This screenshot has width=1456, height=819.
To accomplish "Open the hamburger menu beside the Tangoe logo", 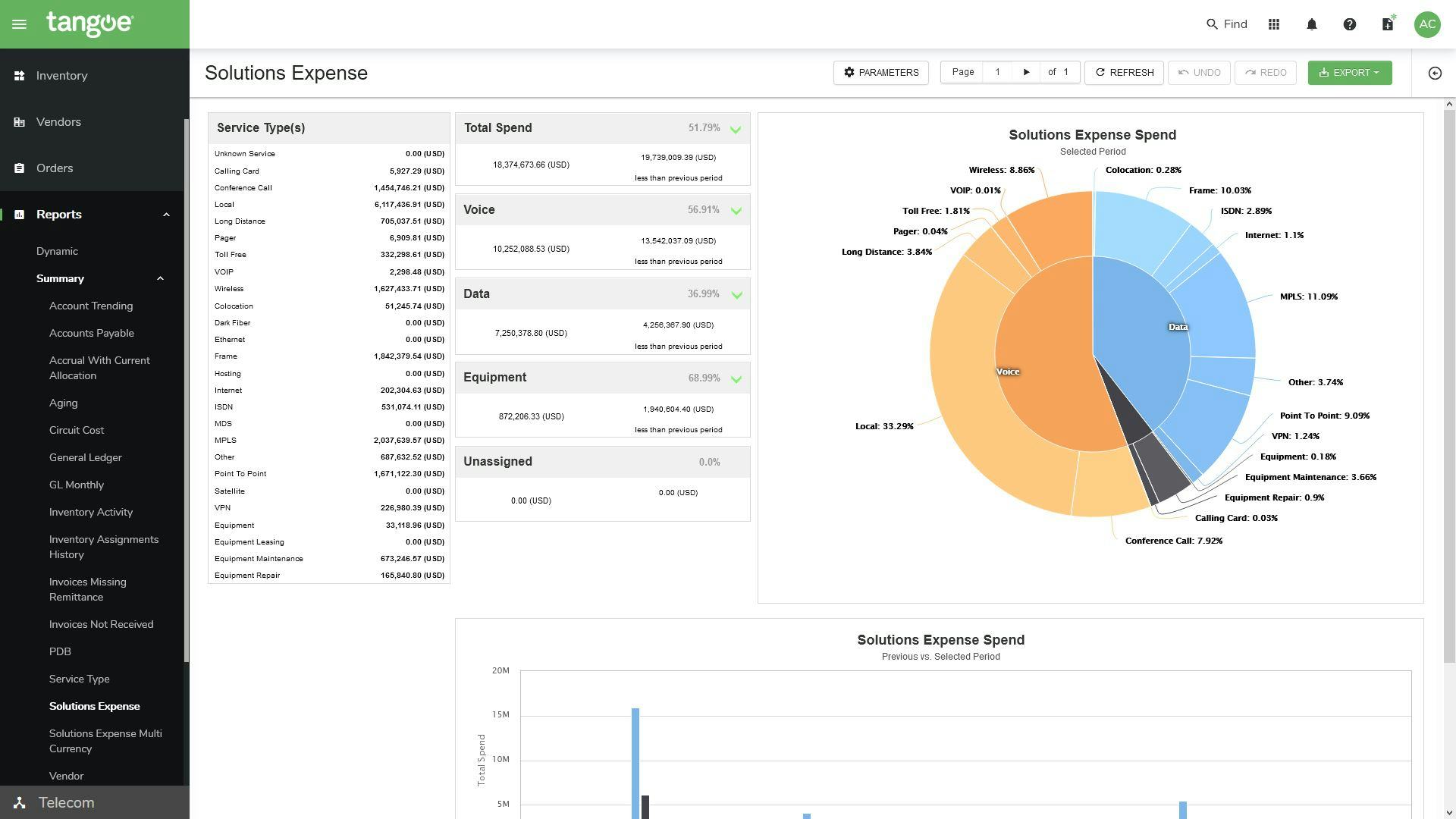I will coord(20,24).
